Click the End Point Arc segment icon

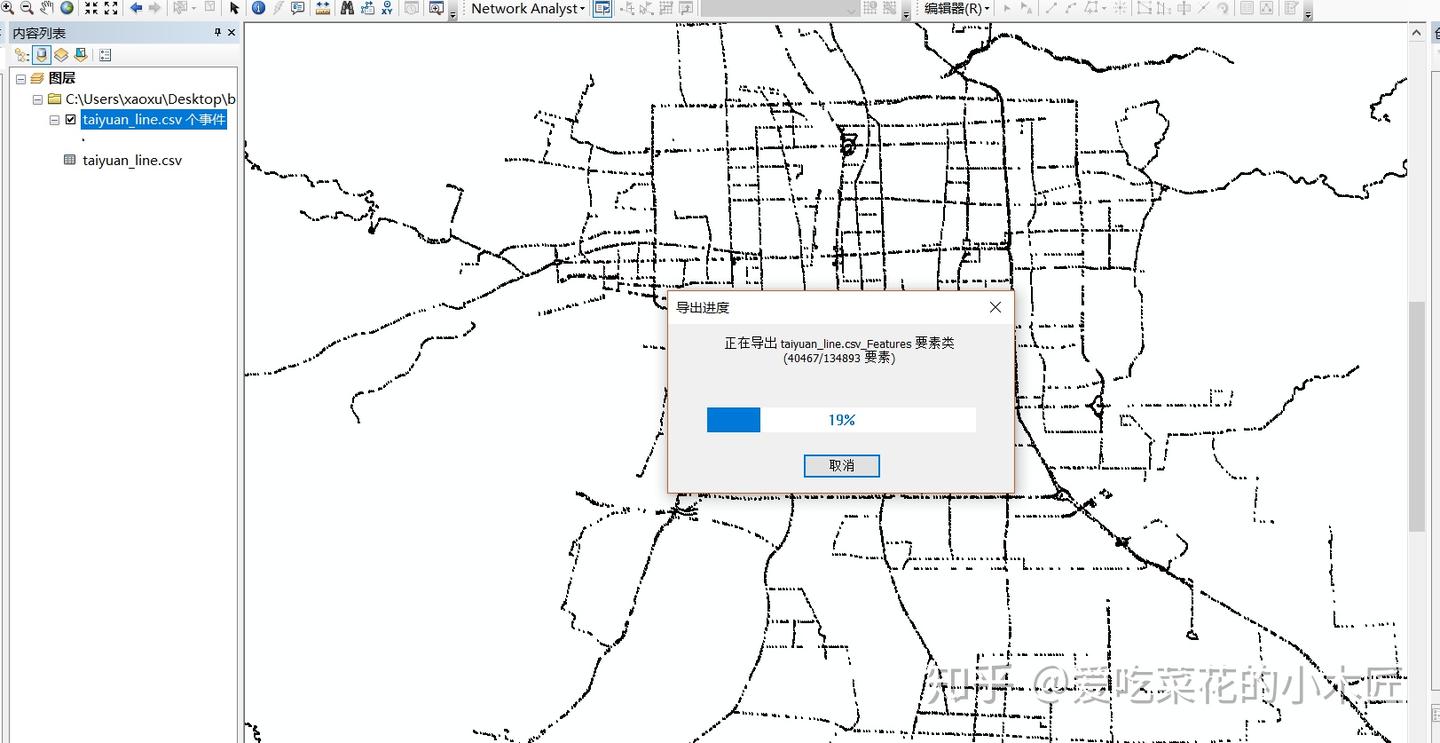(x=1071, y=8)
